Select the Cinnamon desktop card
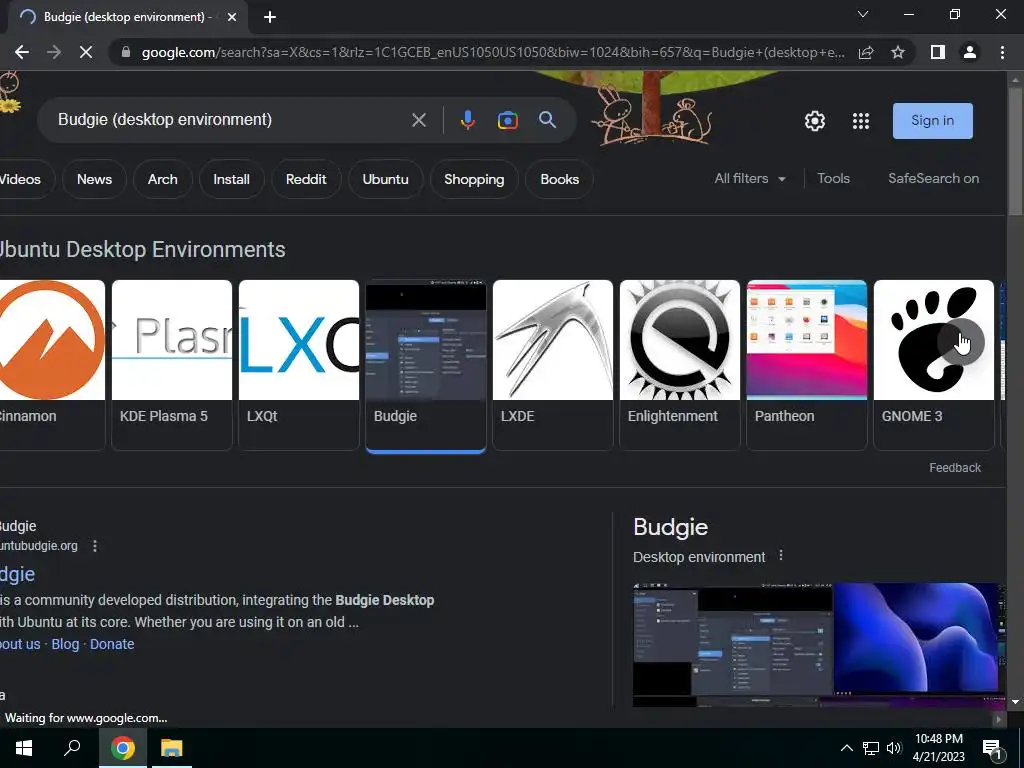This screenshot has width=1024, height=768. click(52, 365)
